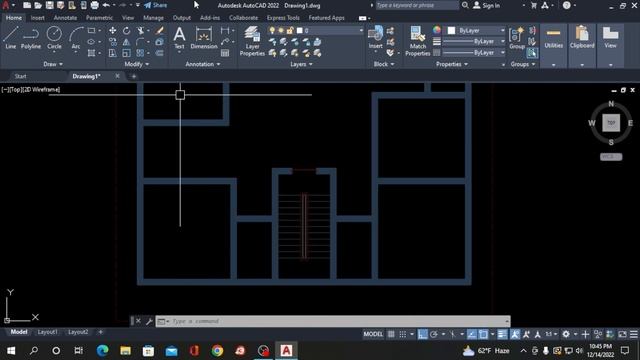The image size is (640, 360).
Task: Select the Arc tool
Action: (76, 38)
